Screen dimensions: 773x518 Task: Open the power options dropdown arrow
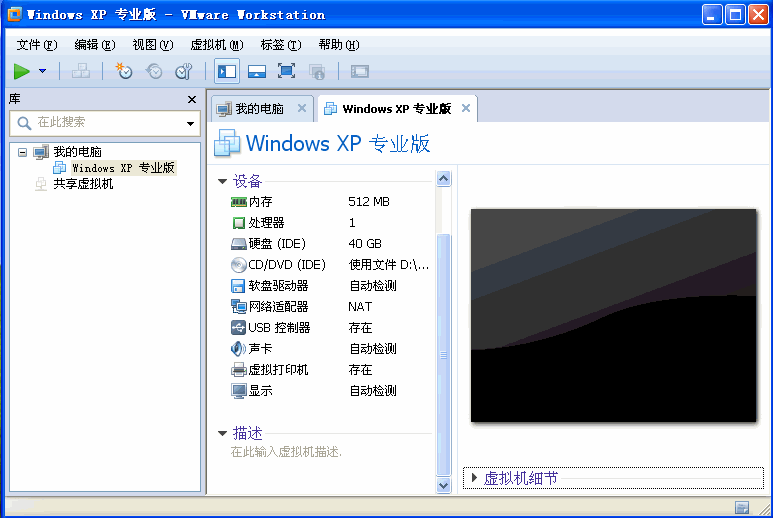coord(42,71)
